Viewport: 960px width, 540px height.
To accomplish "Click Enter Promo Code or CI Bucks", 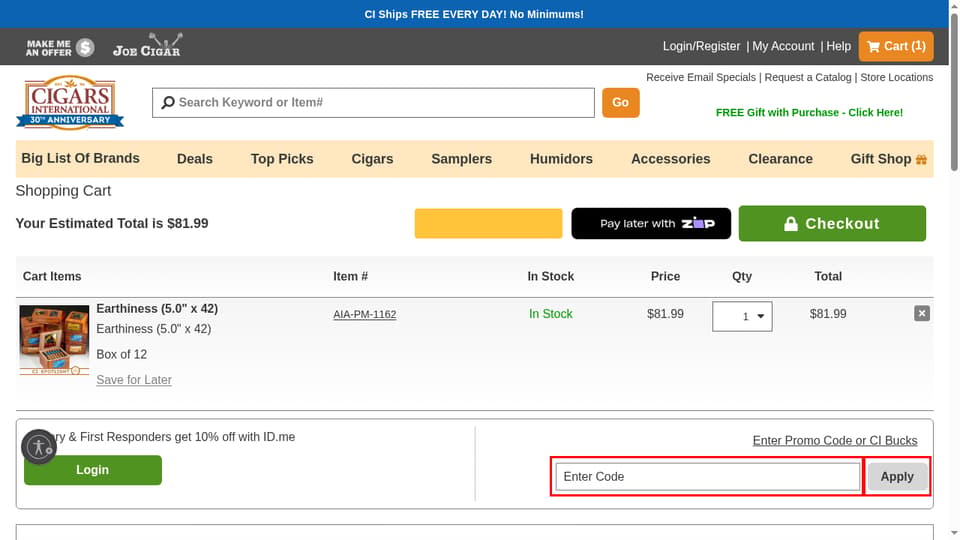I will 834,441.
